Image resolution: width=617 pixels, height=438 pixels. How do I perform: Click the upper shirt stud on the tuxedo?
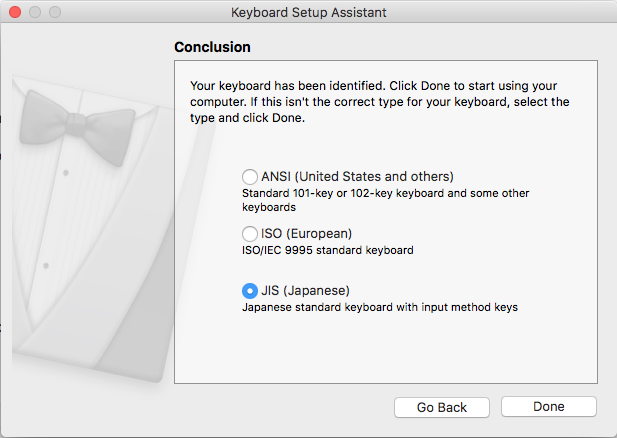point(66,173)
